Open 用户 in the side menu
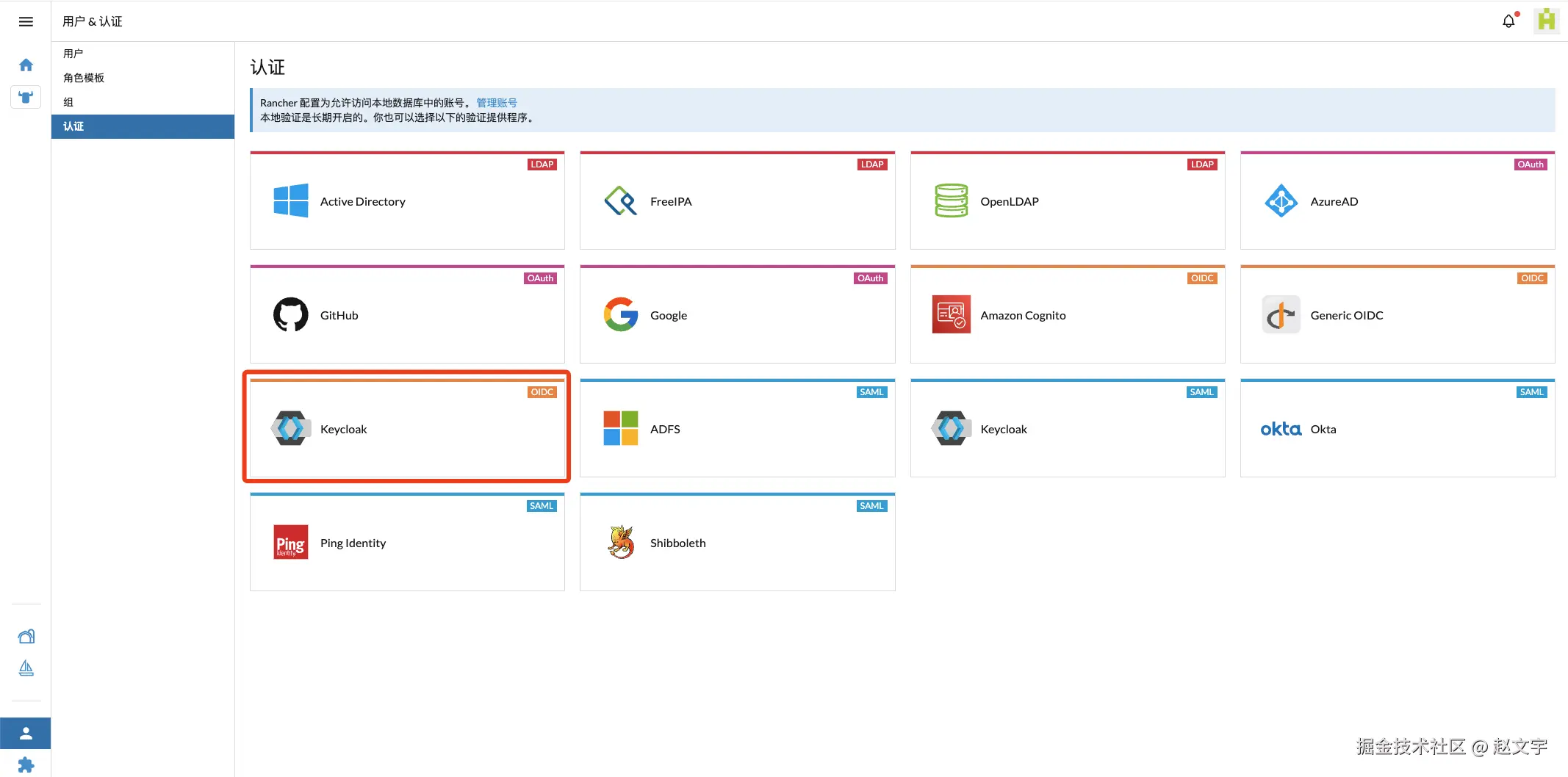Viewport: 1568px width, 777px height. pyautogui.click(x=143, y=54)
